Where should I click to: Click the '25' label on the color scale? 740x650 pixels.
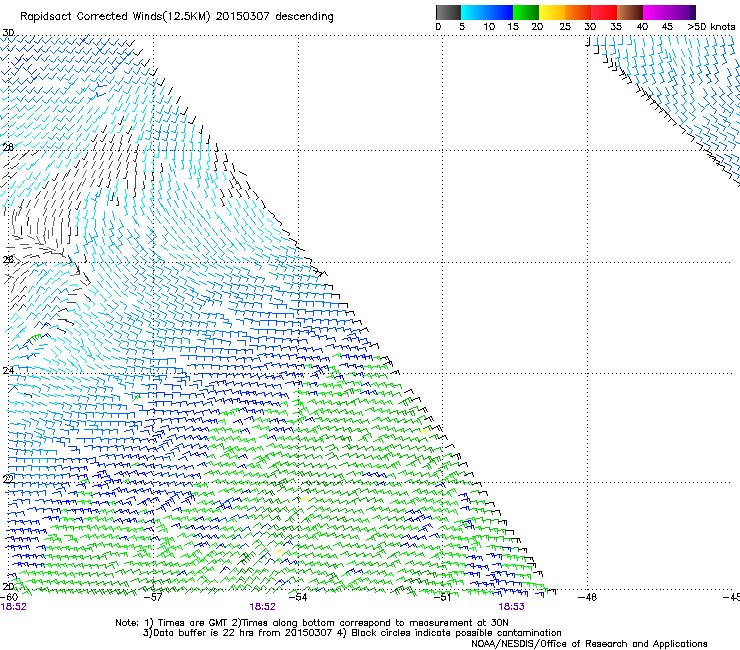565,27
